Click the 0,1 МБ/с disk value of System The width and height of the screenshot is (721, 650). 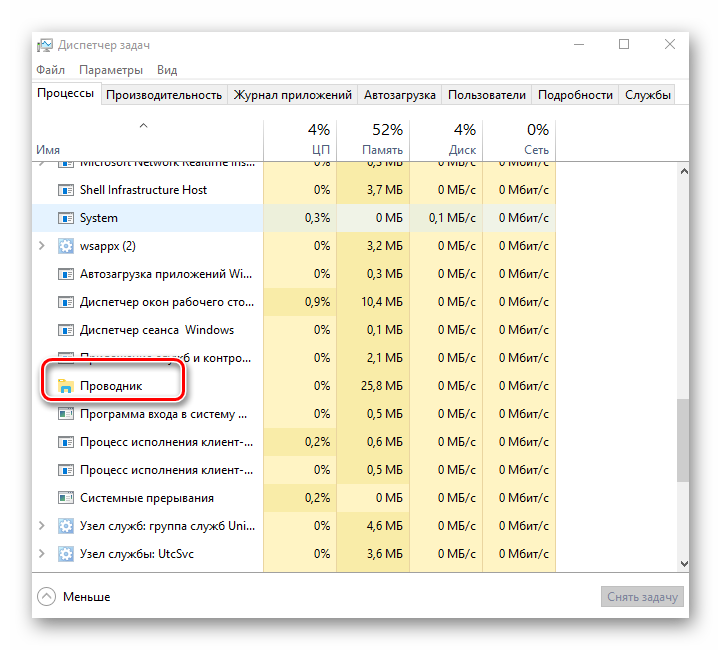click(452, 218)
